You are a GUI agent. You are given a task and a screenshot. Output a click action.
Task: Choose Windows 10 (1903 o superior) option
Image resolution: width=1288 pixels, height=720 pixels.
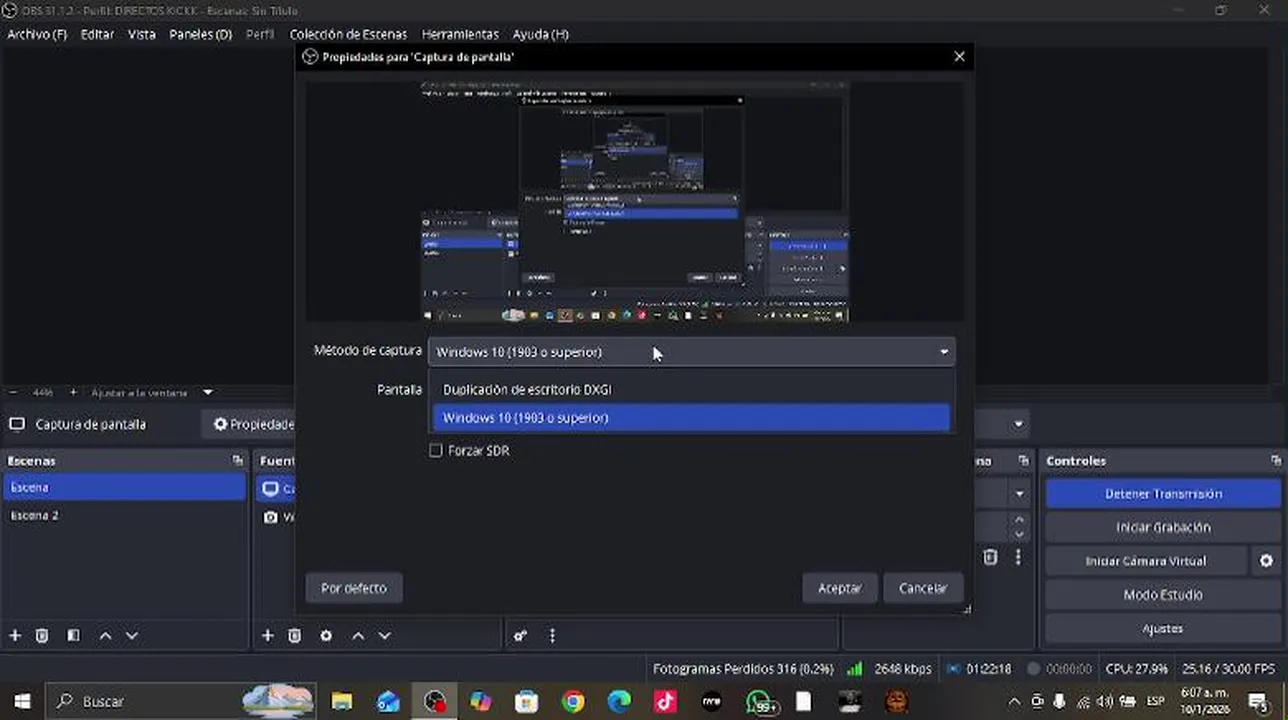coord(691,418)
